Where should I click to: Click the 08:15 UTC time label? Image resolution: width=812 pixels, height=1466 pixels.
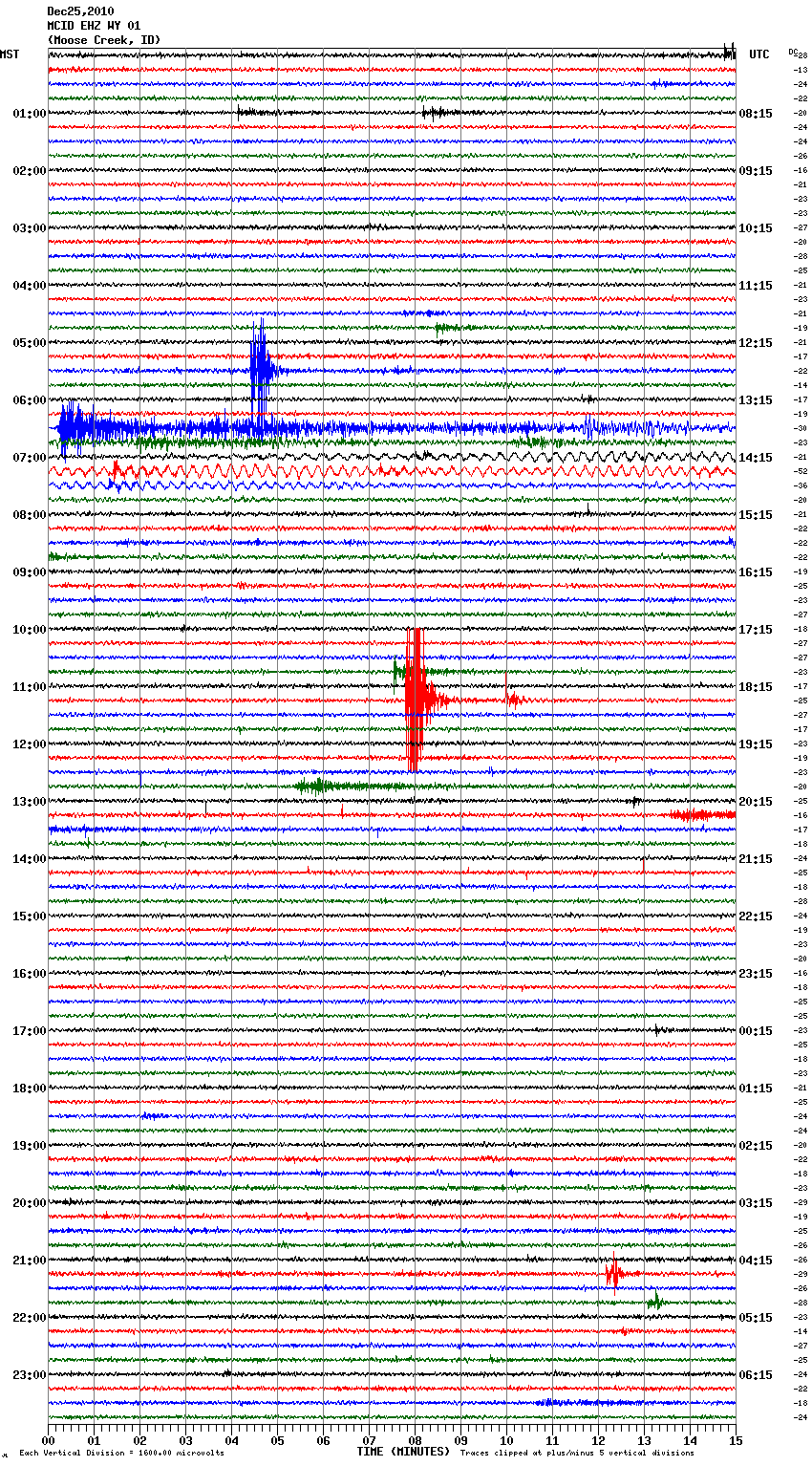756,114
